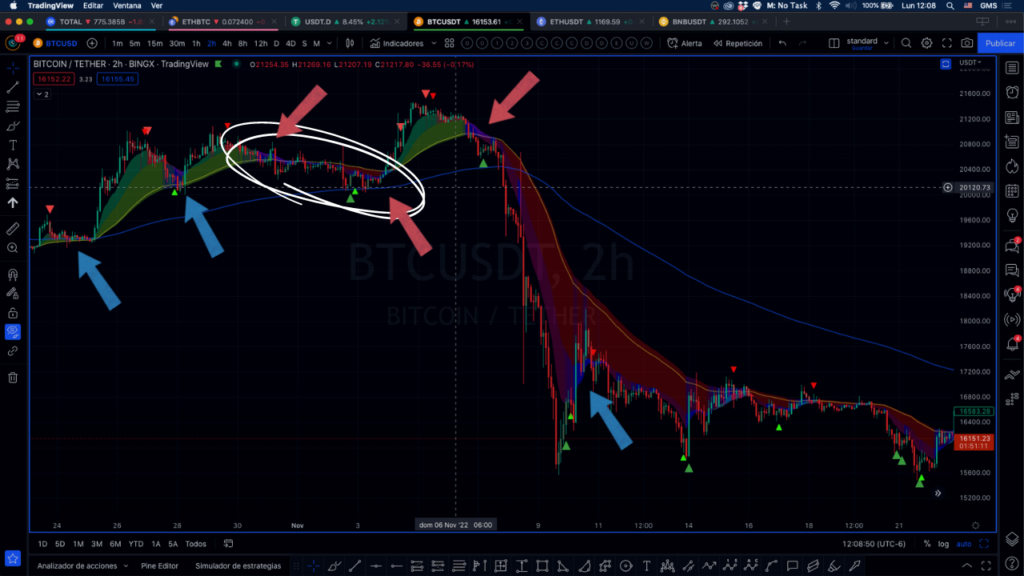This screenshot has height=576, width=1024.
Task: Open the Ventana menu in menu bar
Action: click(x=127, y=5)
